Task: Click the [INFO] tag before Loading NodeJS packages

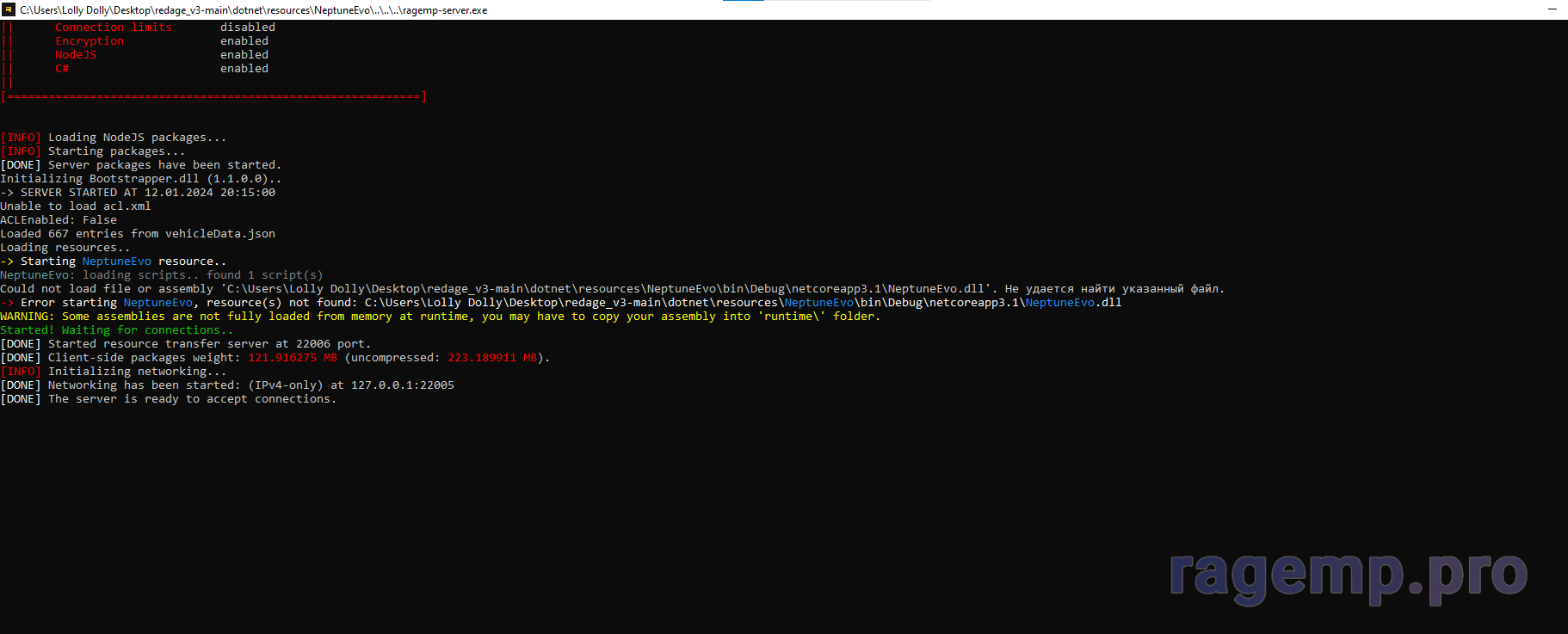Action: pos(21,138)
